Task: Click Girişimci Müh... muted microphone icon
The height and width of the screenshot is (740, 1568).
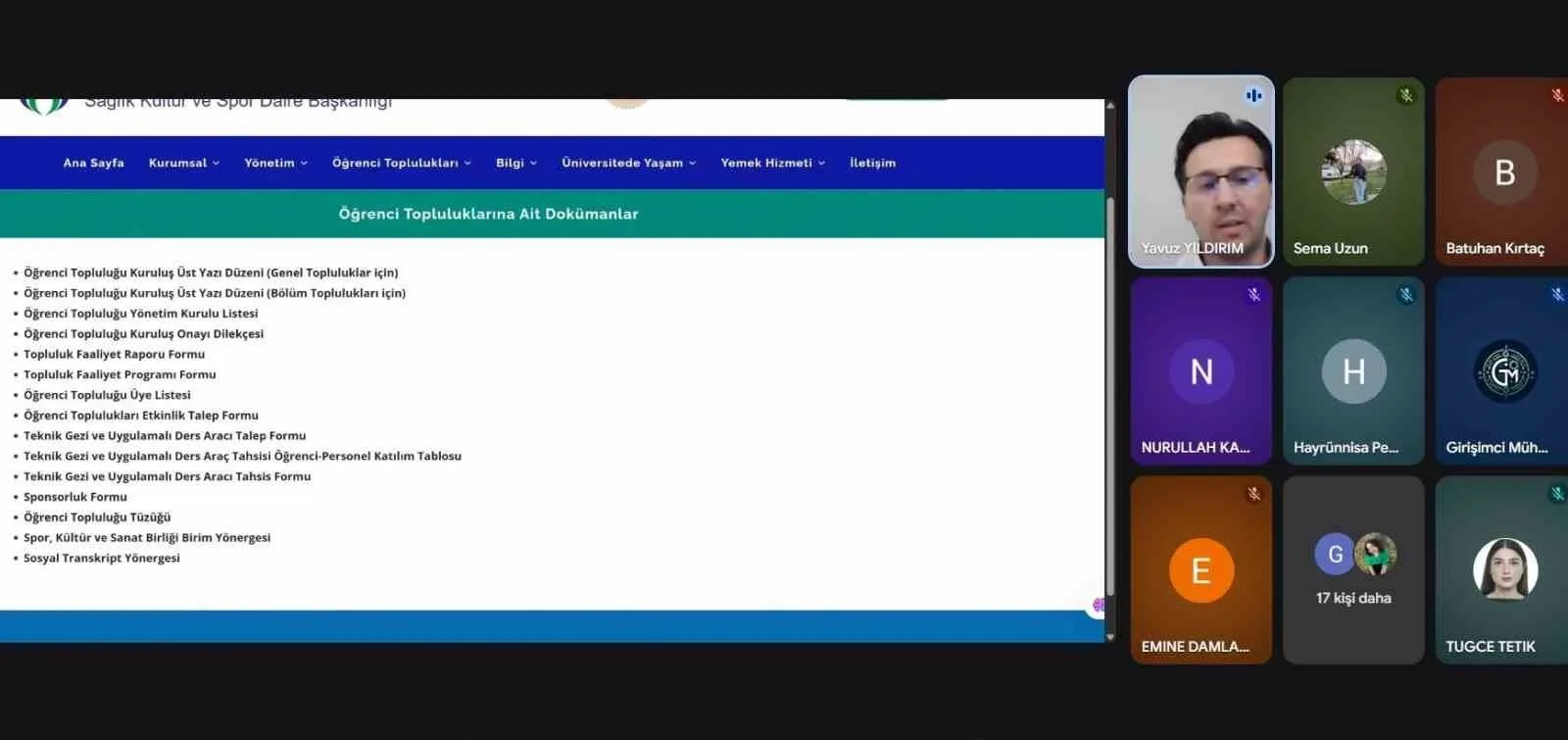Action: [x=1557, y=294]
